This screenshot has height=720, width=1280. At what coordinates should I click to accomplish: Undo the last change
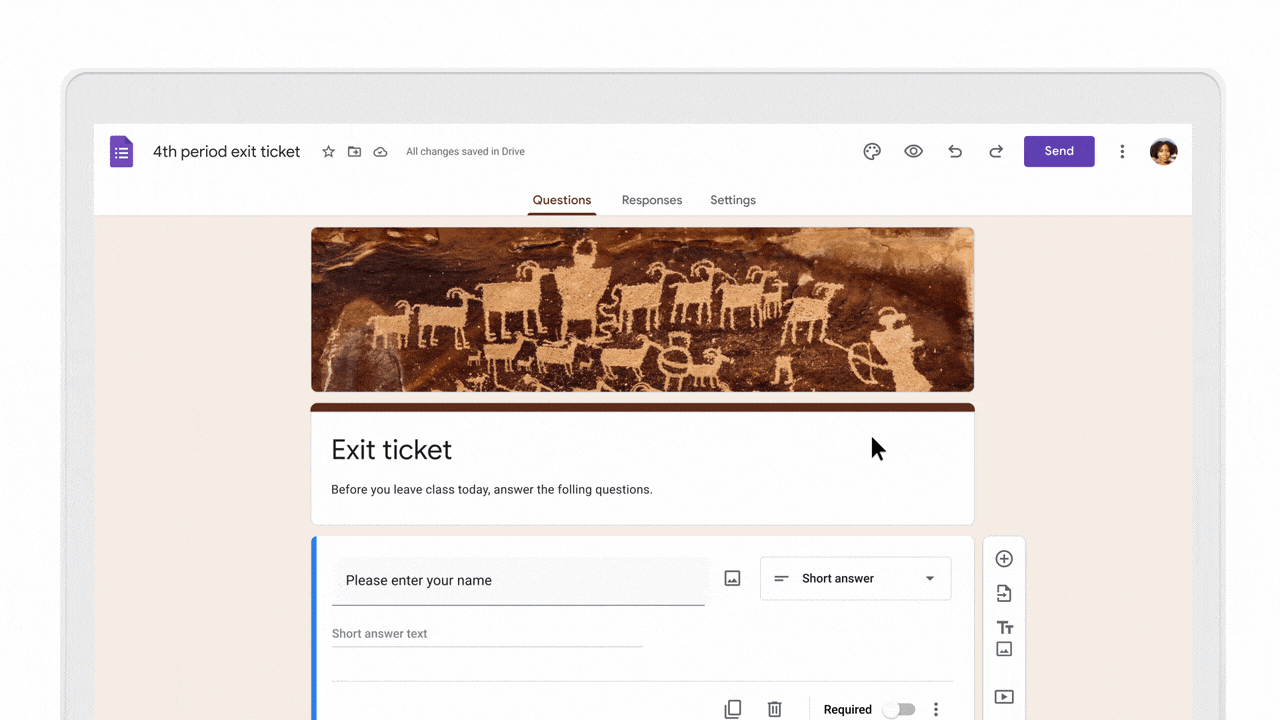(x=954, y=151)
